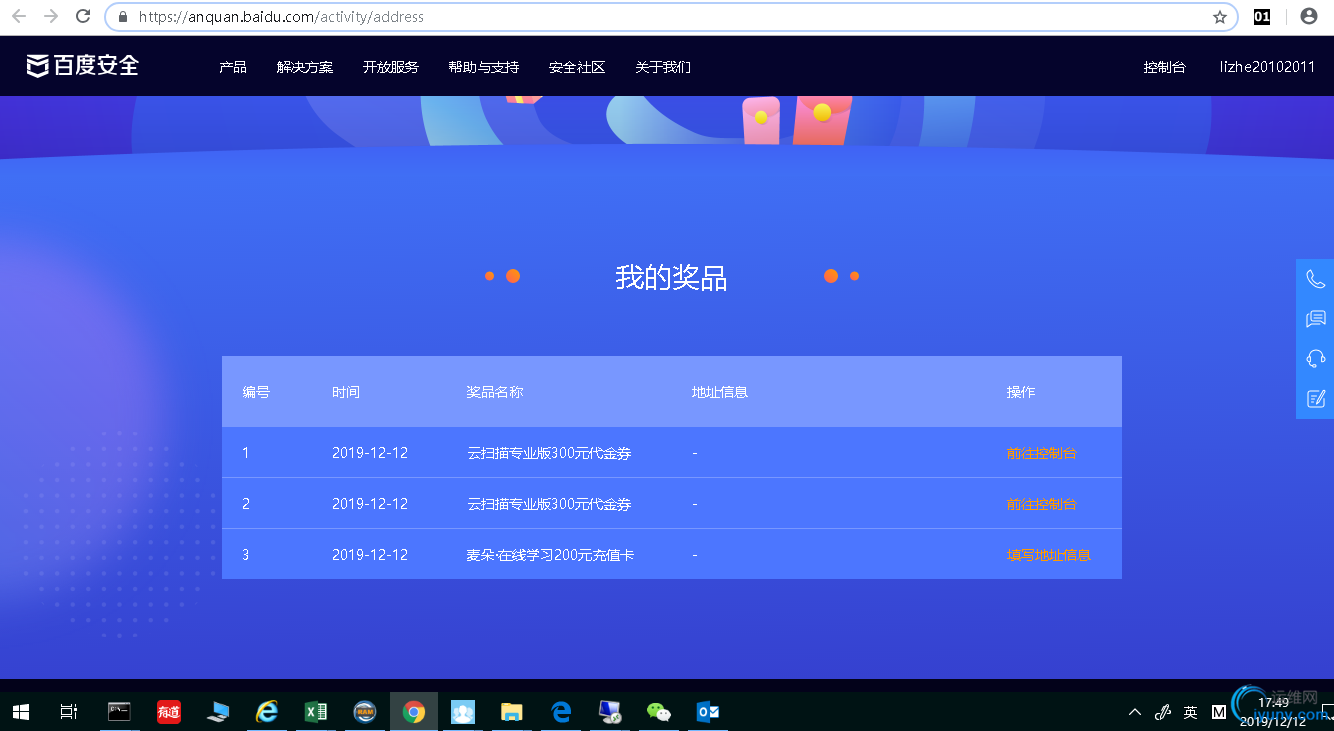Click the 我的奖品 heading
This screenshot has width=1334, height=731.
click(x=671, y=277)
